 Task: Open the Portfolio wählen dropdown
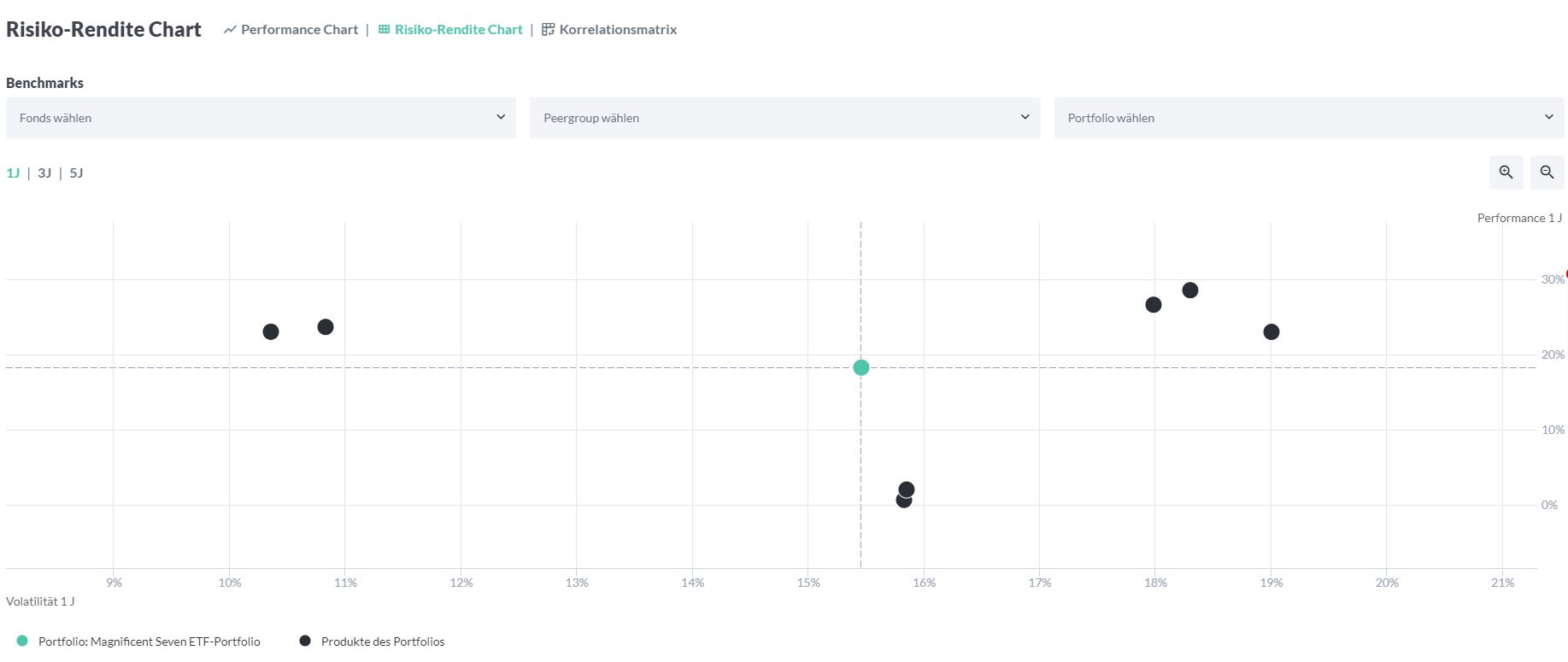pos(1308,118)
